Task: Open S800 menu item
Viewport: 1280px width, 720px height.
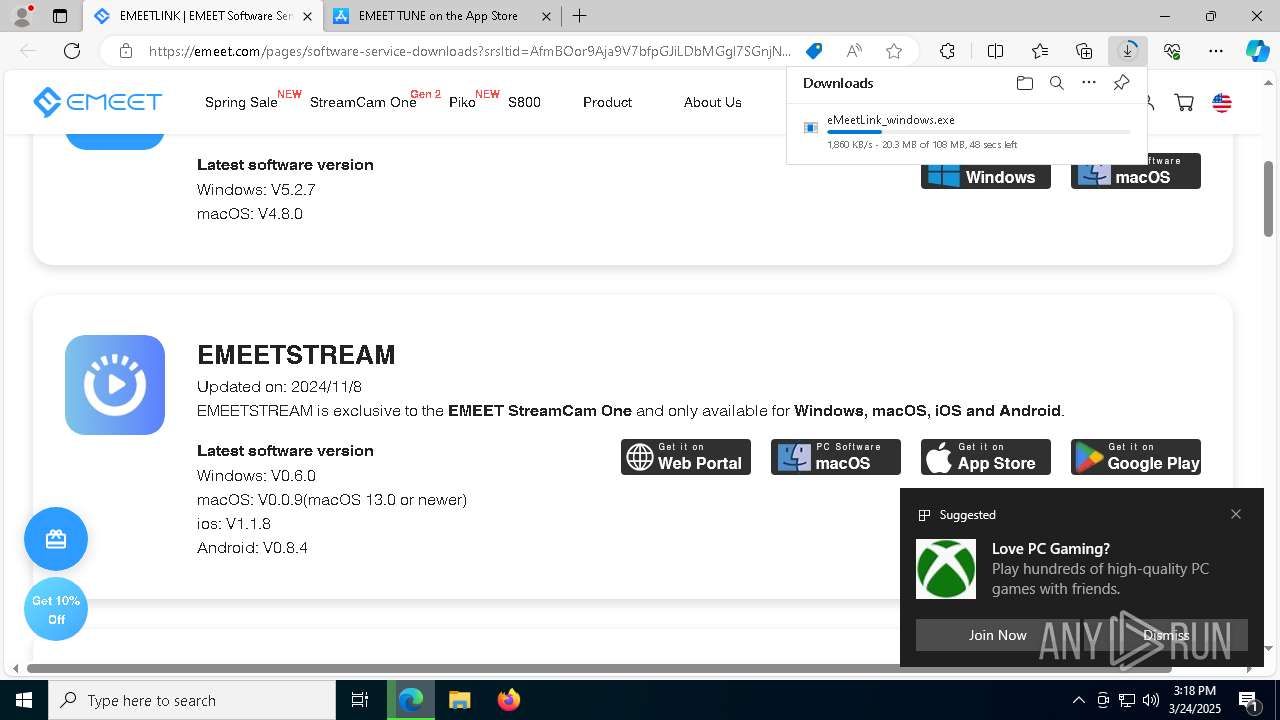Action: click(524, 102)
